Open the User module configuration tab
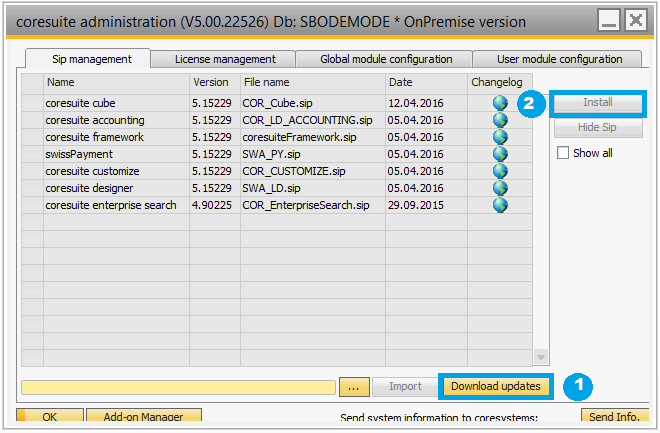The width and height of the screenshot is (660, 433). coord(559,59)
